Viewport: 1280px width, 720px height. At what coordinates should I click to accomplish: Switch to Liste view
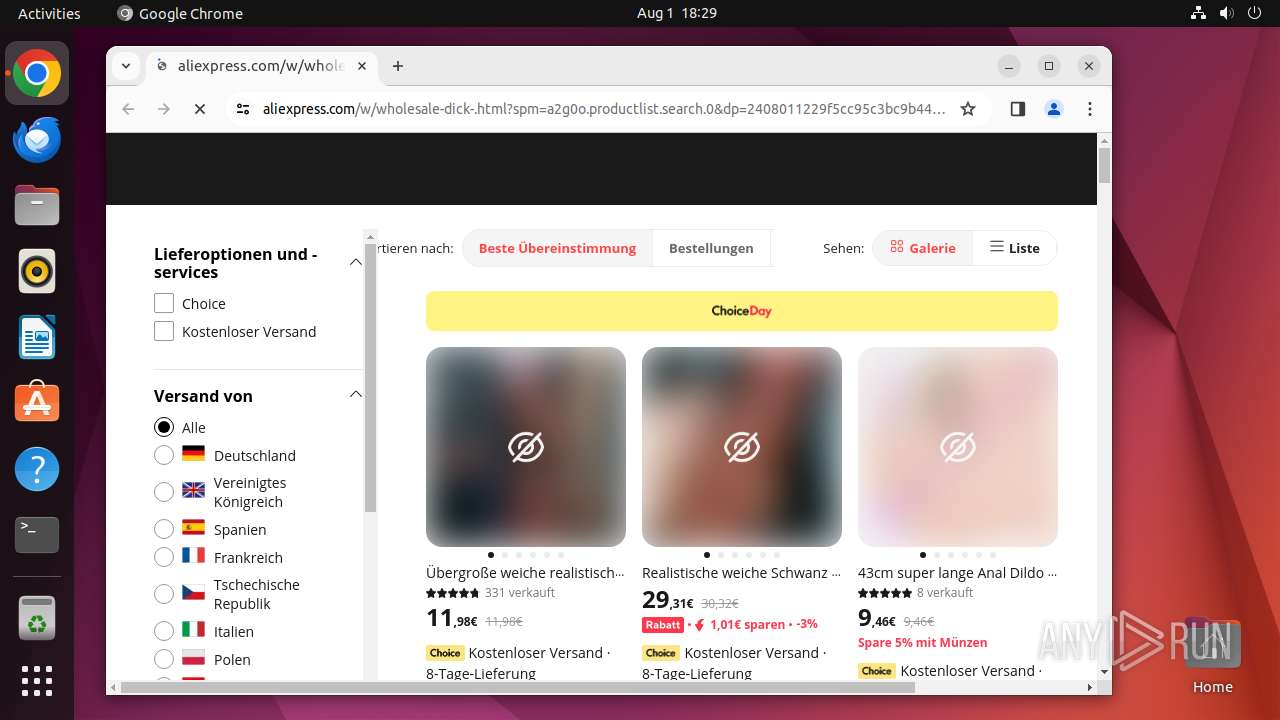[1015, 248]
